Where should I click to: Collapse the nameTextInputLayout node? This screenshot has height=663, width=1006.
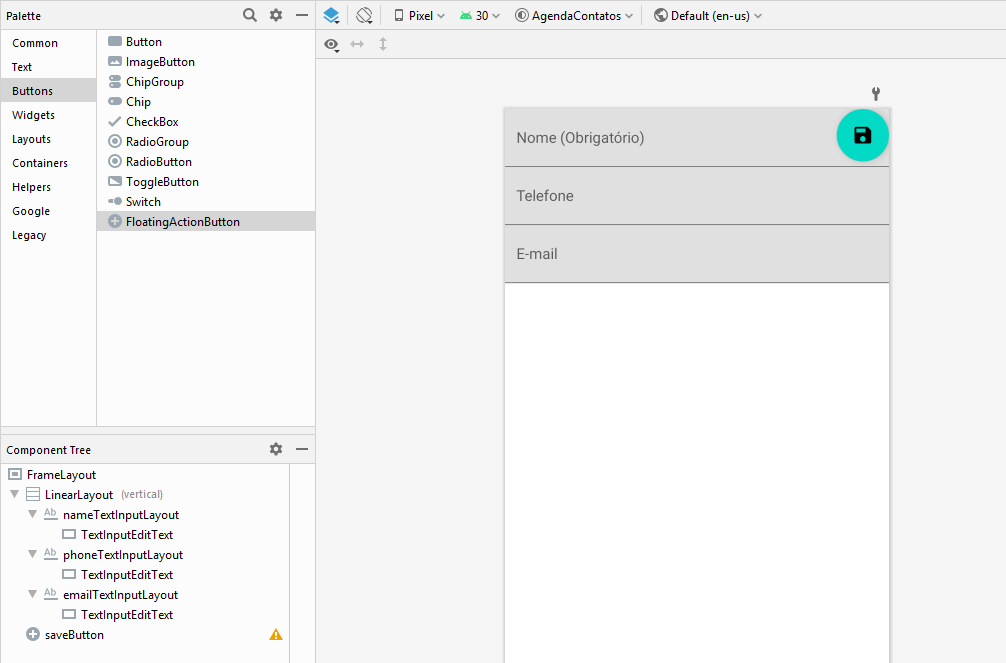click(32, 515)
